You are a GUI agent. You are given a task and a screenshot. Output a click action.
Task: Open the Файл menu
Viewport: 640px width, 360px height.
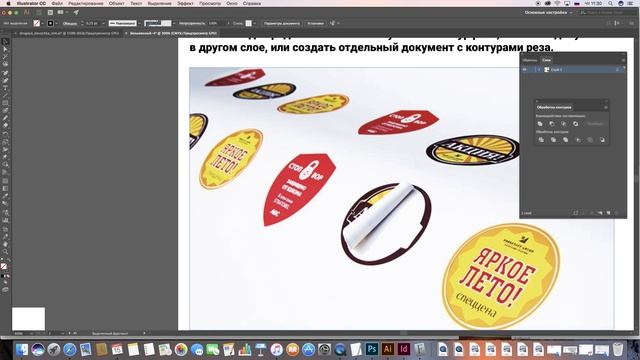57,3
